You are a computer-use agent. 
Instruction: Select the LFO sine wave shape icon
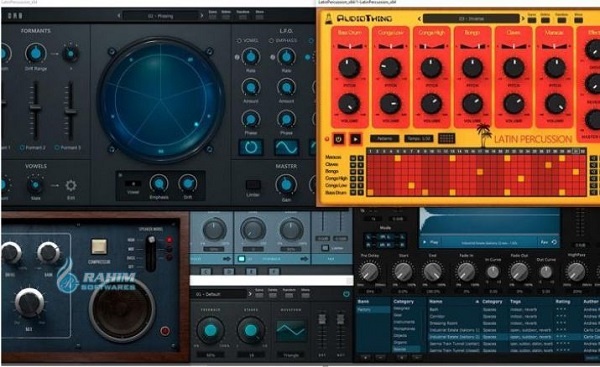(287, 147)
